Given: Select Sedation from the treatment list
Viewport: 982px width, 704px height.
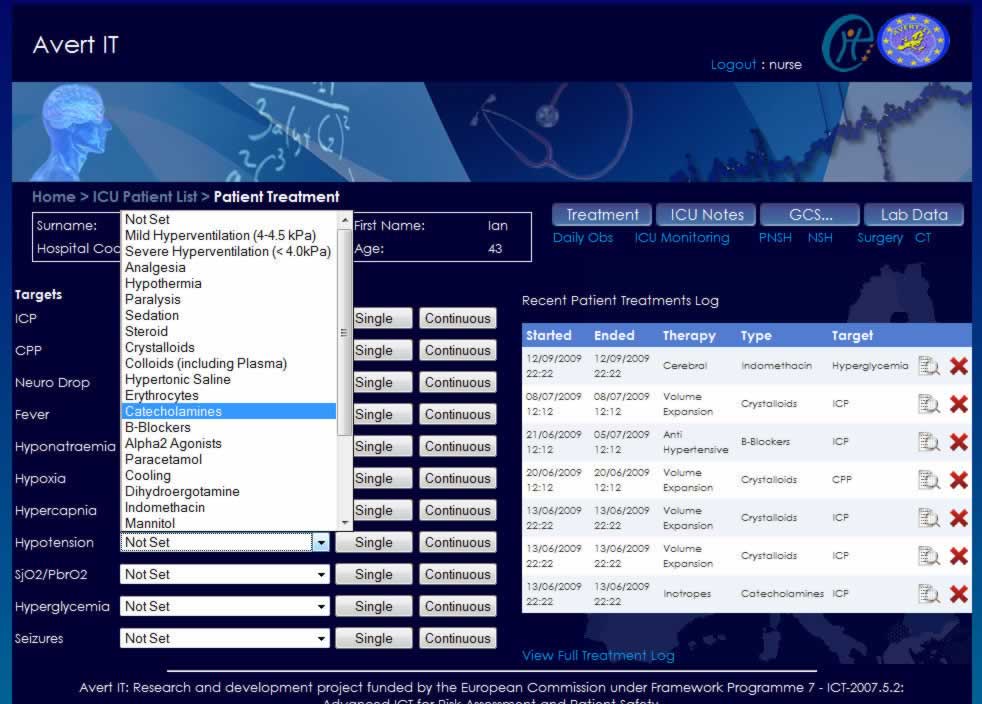Looking at the screenshot, I should [x=229, y=316].
